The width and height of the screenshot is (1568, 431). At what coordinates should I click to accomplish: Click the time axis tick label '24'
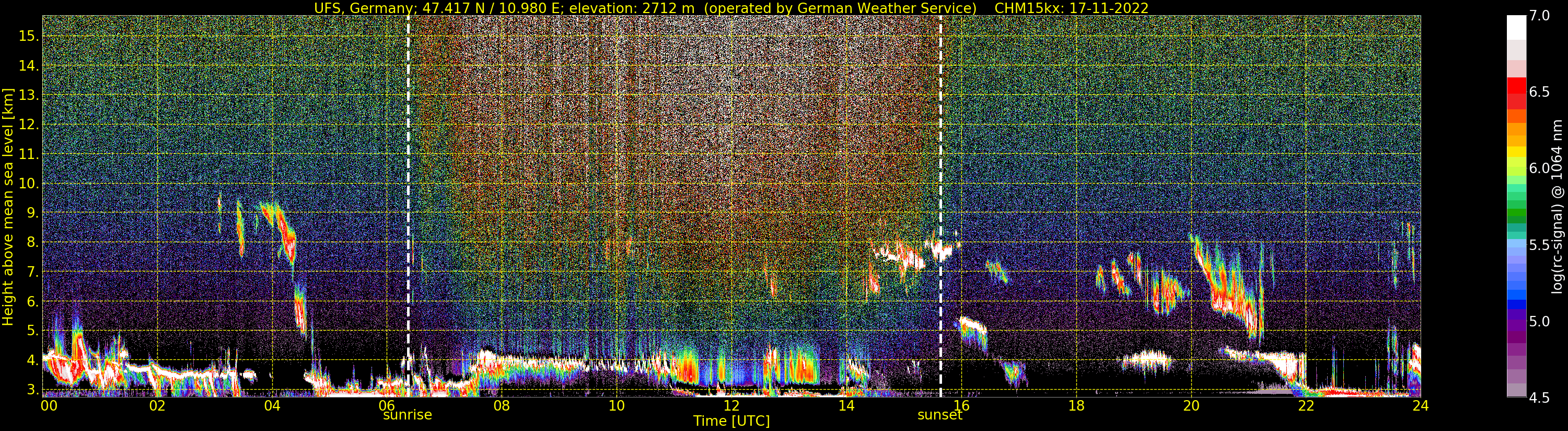tap(1421, 405)
